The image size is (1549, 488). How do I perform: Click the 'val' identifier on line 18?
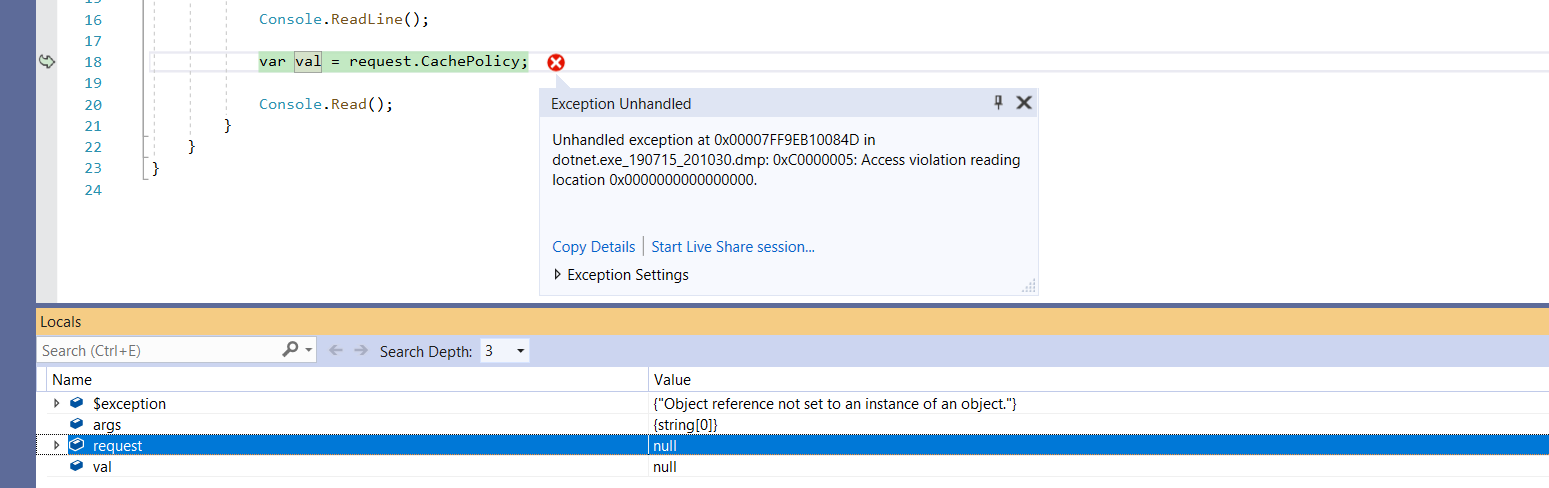tap(308, 62)
